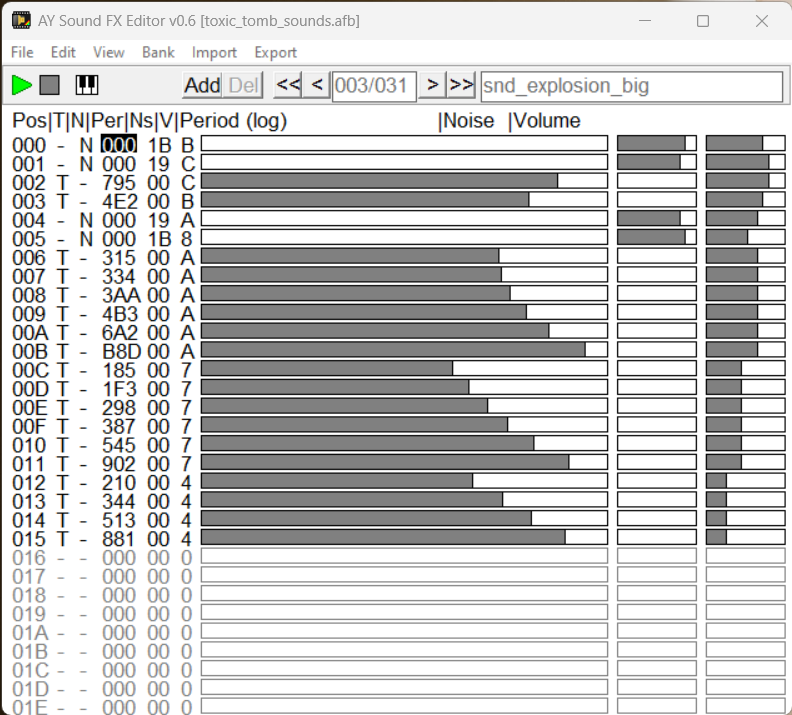Click position label 013
Screen dimensions: 792x715
click(29, 502)
